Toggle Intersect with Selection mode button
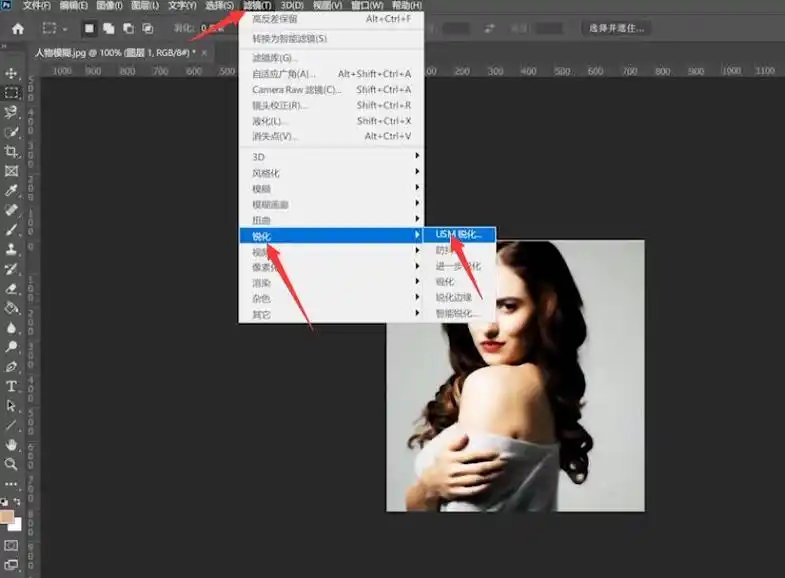The image size is (785, 578). (x=147, y=29)
